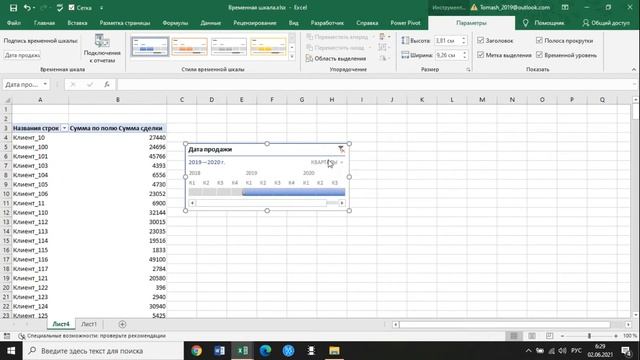Open ribbon display options icon
Viewport: 640px width, 360px height.
[x=565, y=7]
